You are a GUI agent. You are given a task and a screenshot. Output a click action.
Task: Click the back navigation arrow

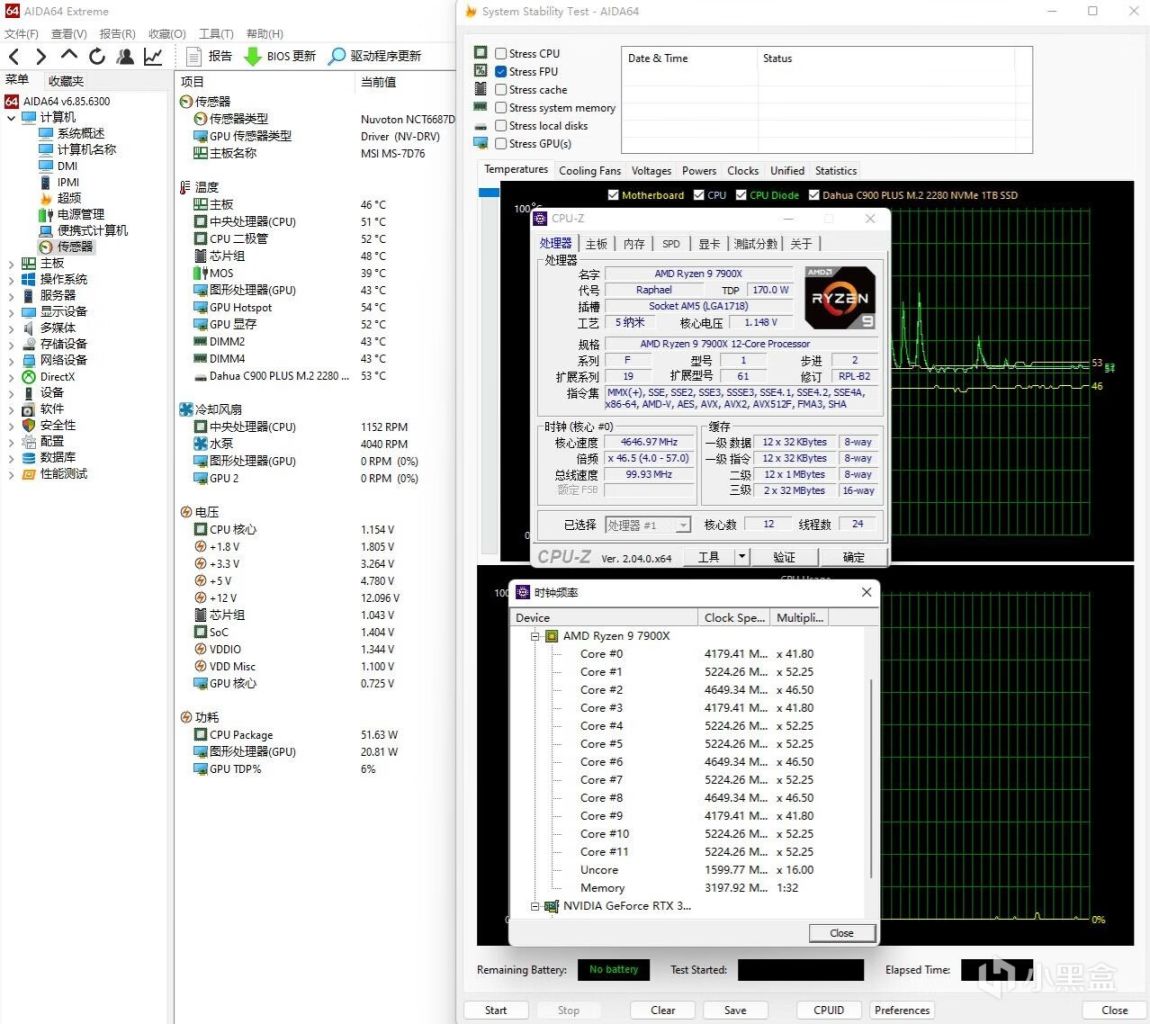point(14,57)
